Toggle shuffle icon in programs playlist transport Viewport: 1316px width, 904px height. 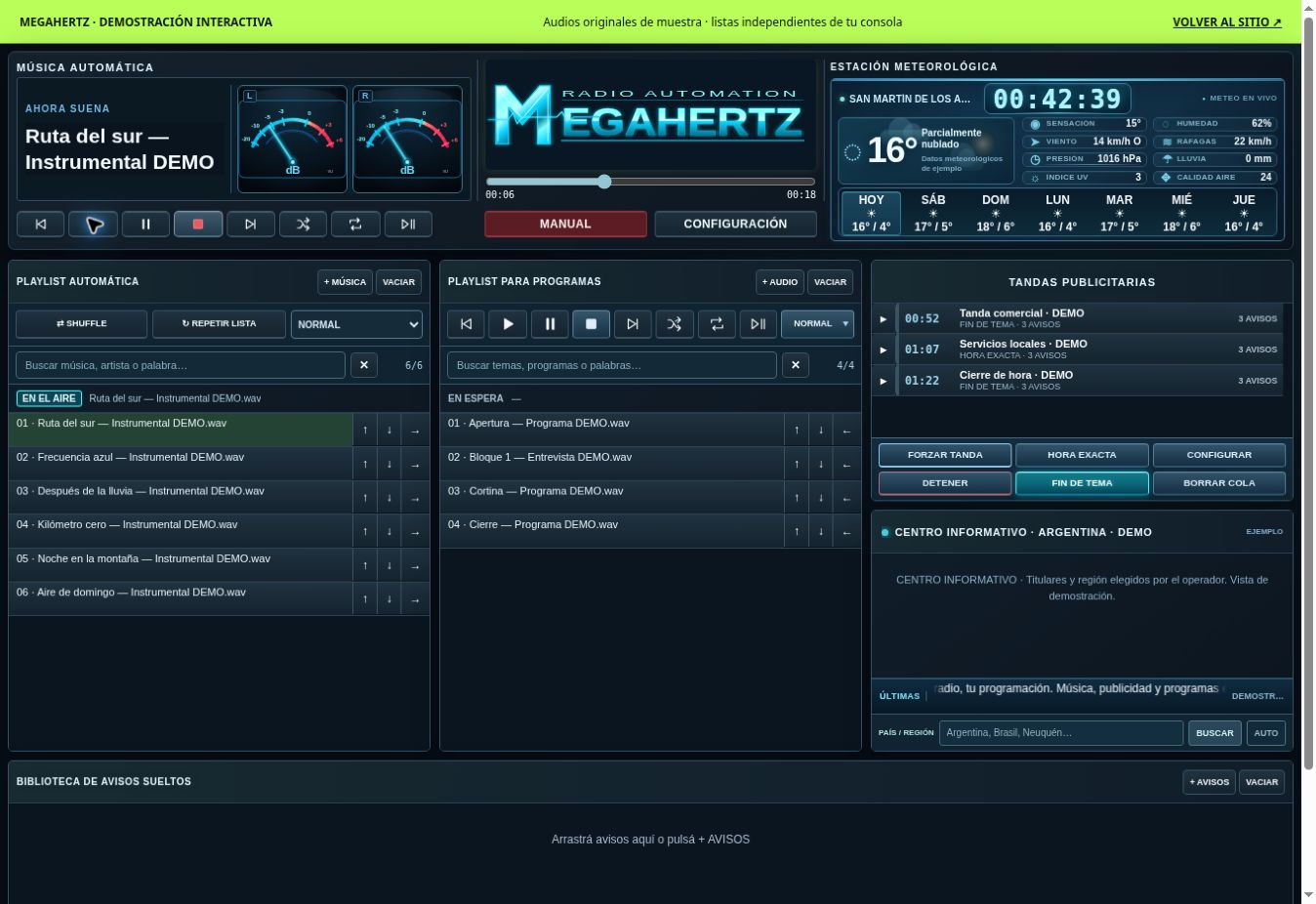(675, 324)
